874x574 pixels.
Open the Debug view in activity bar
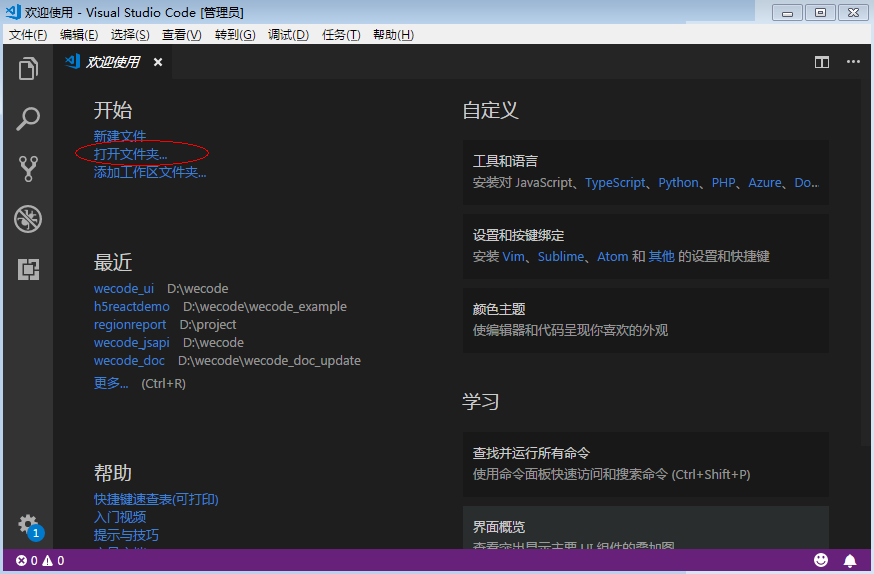[x=28, y=219]
